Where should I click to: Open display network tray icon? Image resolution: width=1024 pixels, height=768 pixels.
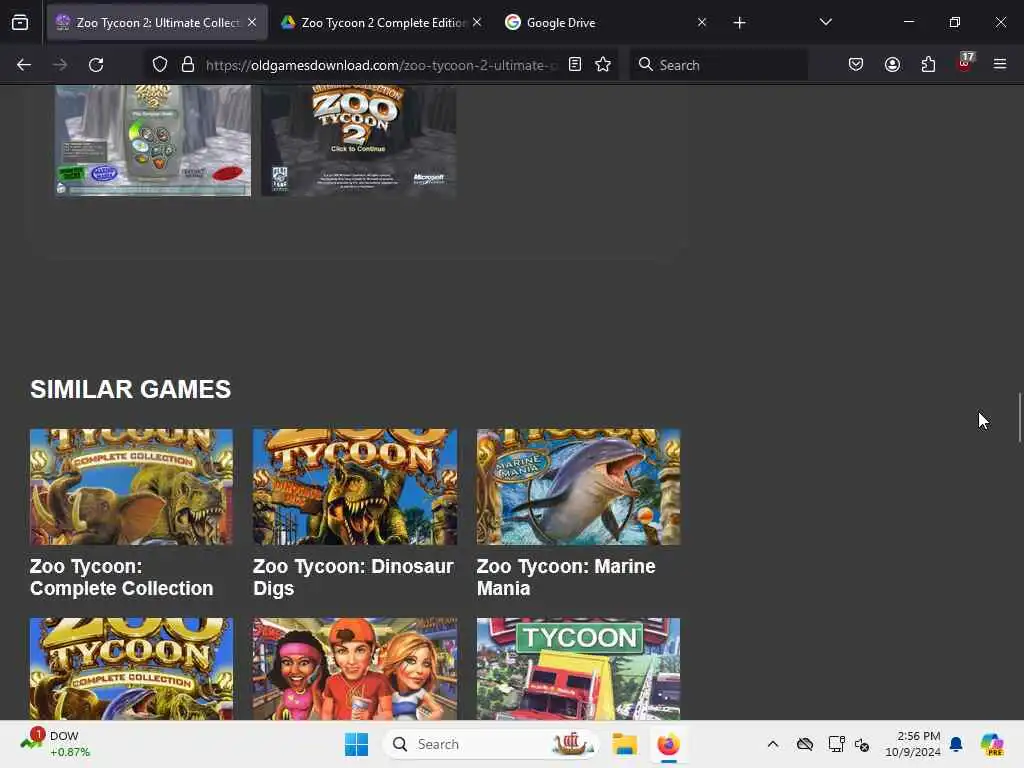pyautogui.click(x=837, y=744)
